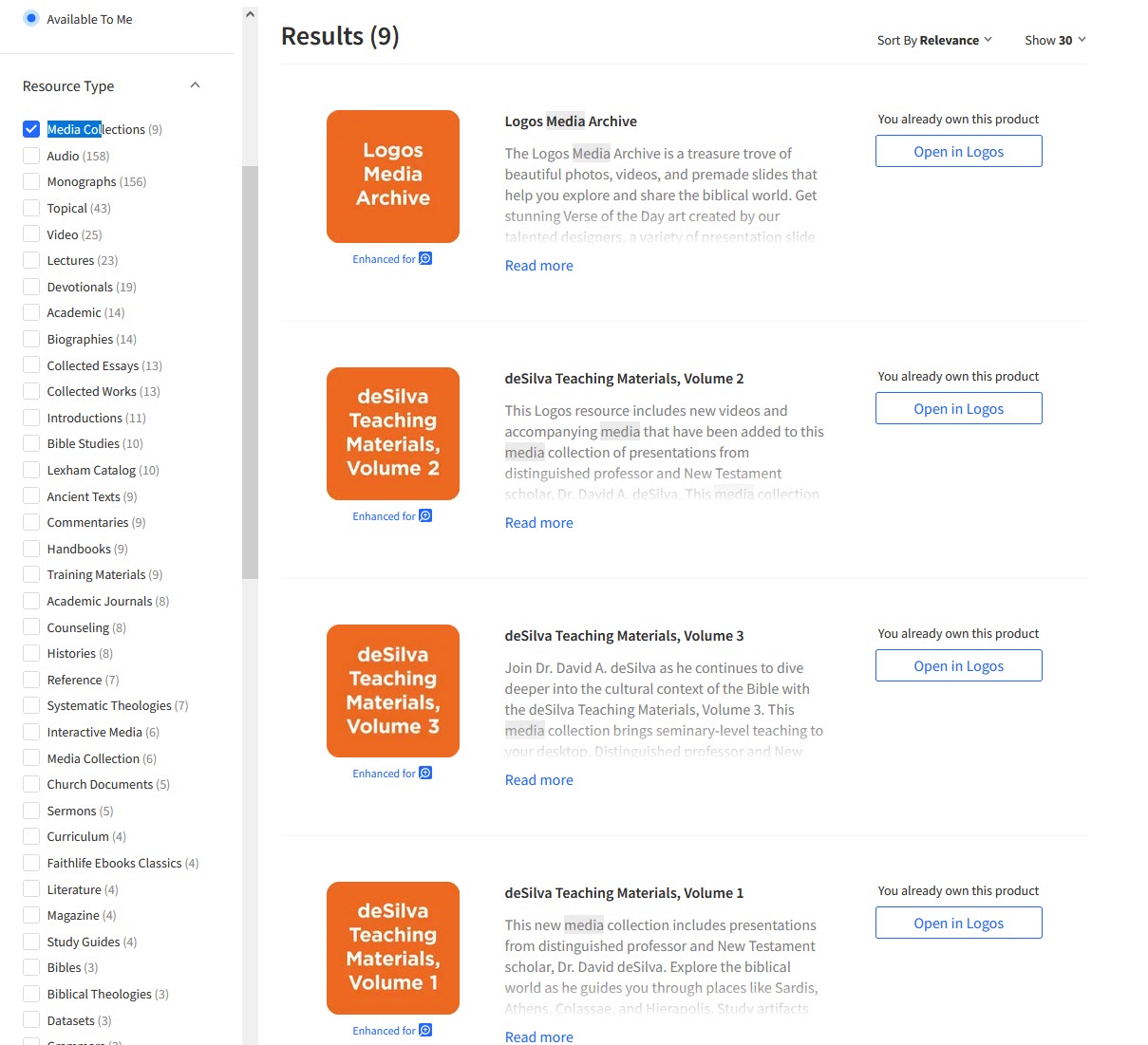
Task: Read more about deSilva Volume 1
Action: click(538, 1036)
